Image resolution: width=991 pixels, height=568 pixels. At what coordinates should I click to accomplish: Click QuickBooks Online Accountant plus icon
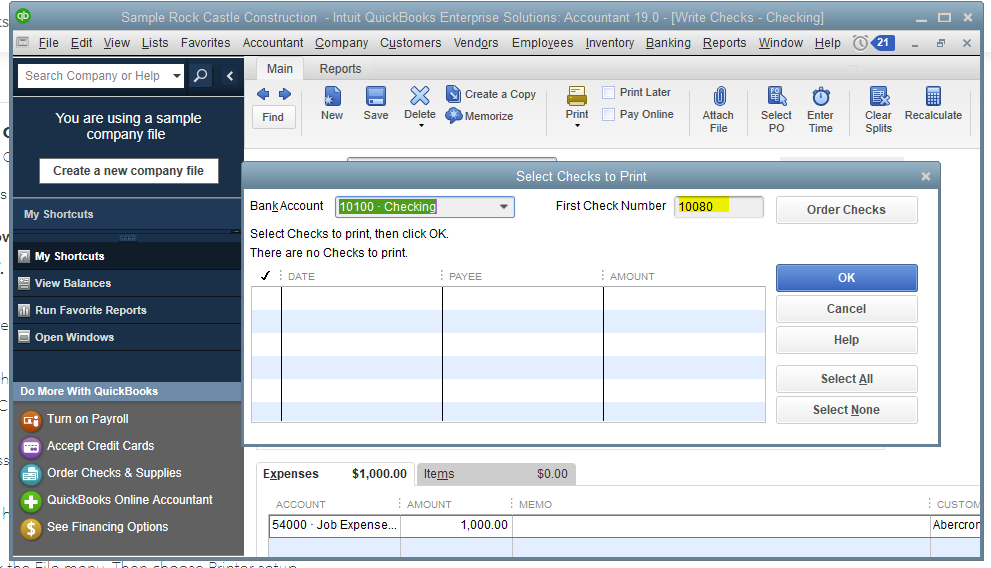coord(30,501)
